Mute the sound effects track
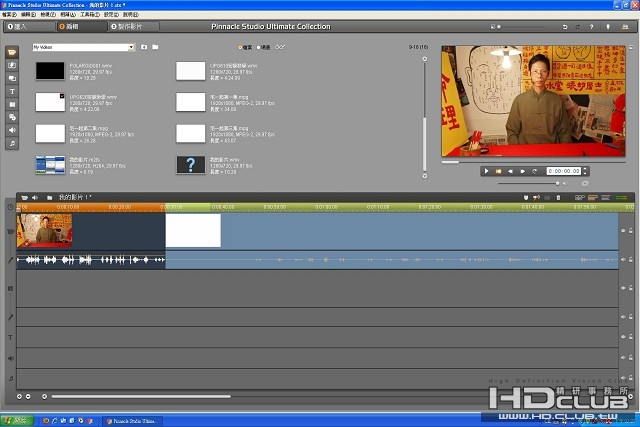The height and width of the screenshot is (427, 640). coord(623,357)
